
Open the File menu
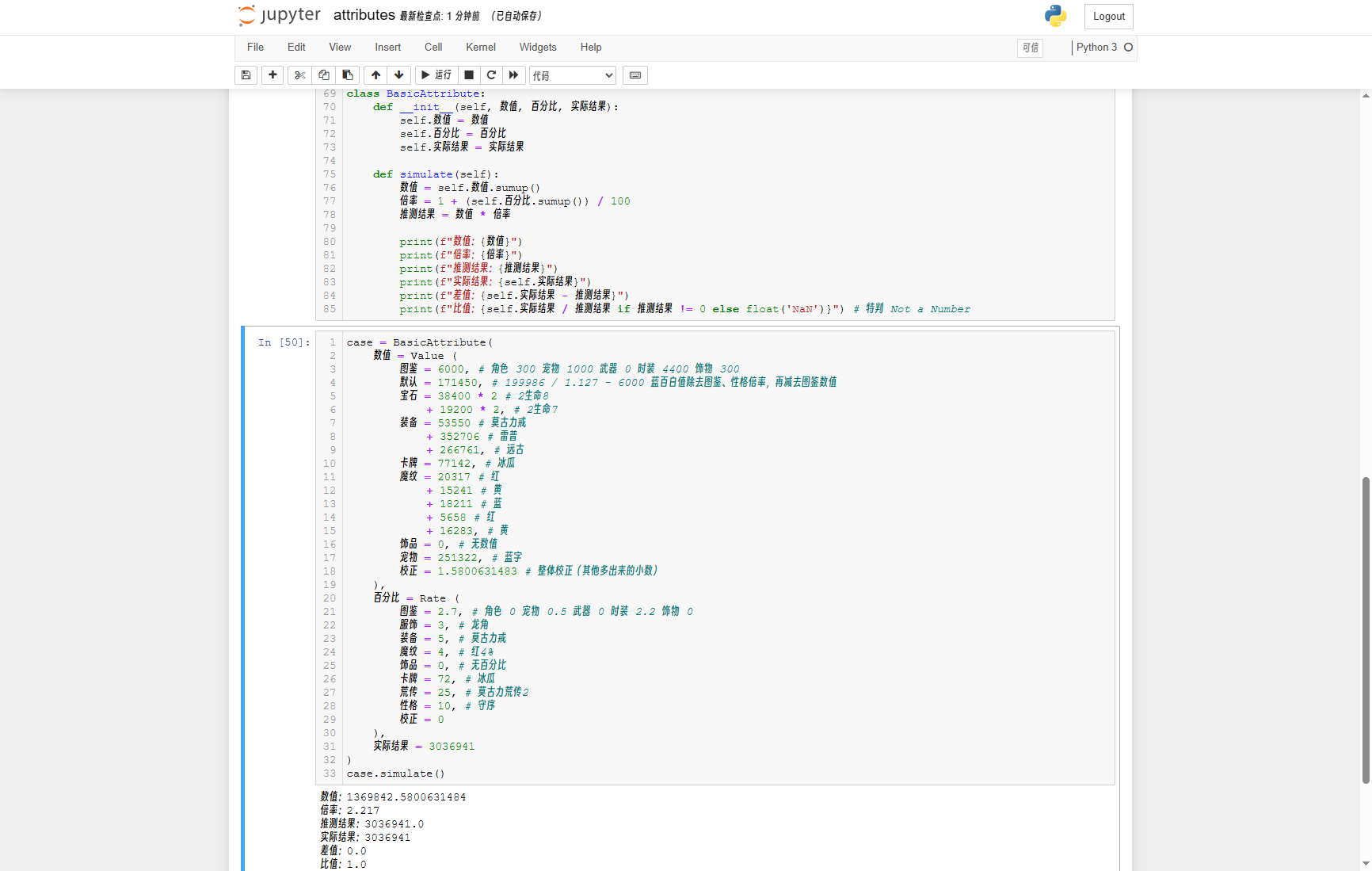255,48
